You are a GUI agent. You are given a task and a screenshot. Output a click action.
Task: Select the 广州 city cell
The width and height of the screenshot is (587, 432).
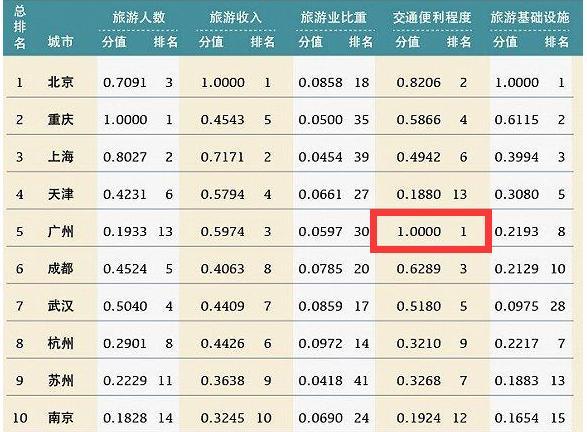[x=60, y=231]
